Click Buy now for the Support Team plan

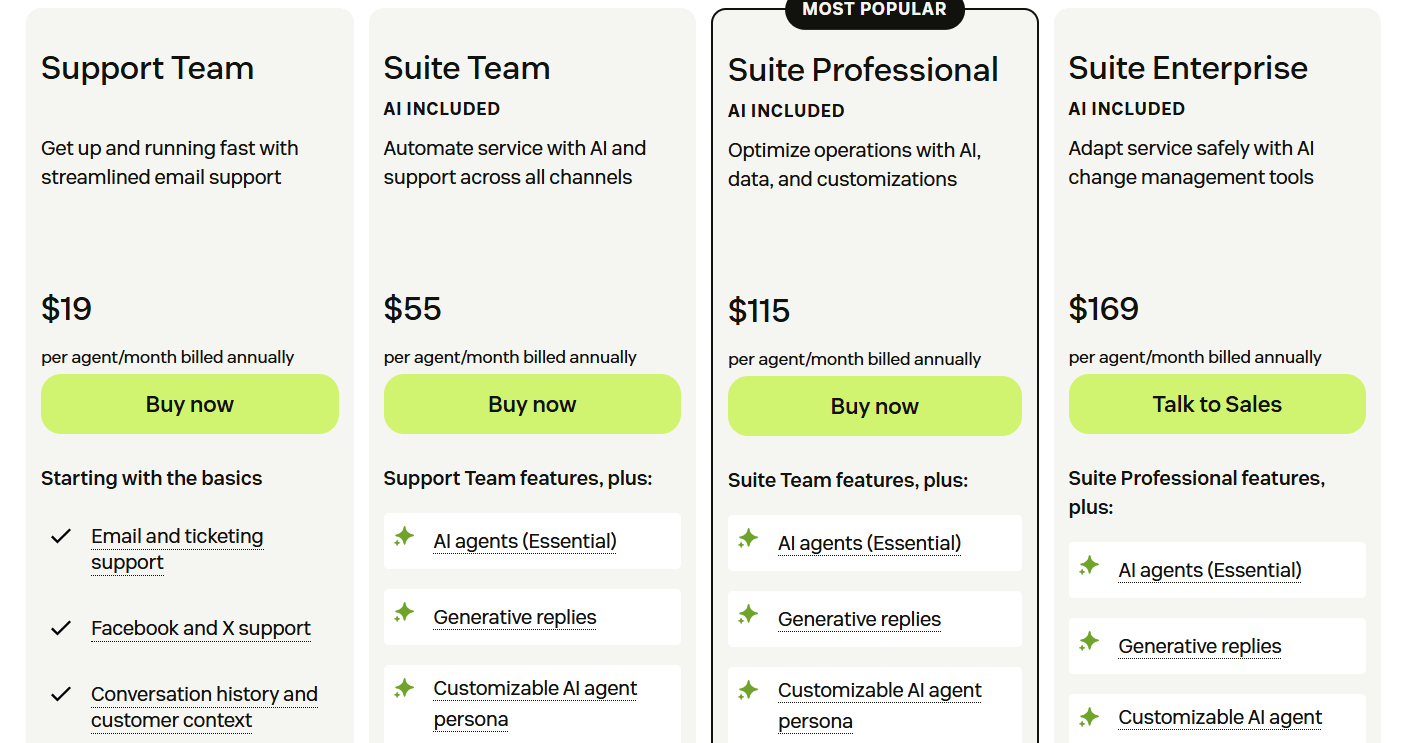[189, 404]
